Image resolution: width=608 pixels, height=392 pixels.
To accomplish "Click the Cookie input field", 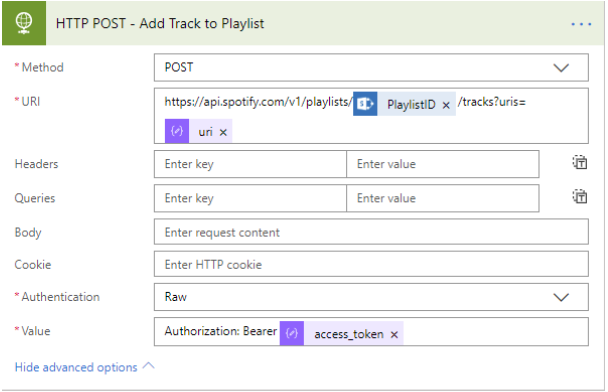I will (371, 264).
